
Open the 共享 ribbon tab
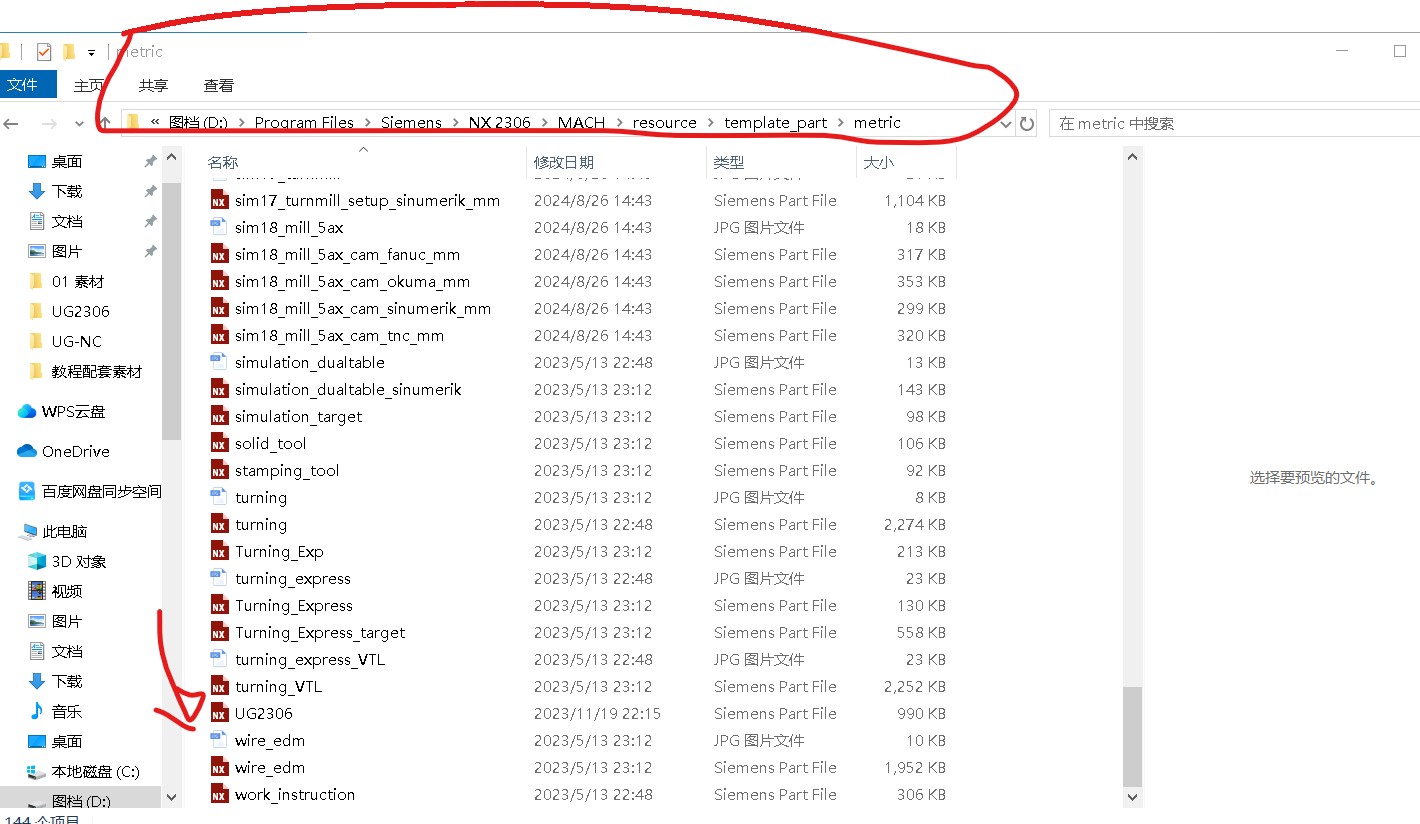153,86
